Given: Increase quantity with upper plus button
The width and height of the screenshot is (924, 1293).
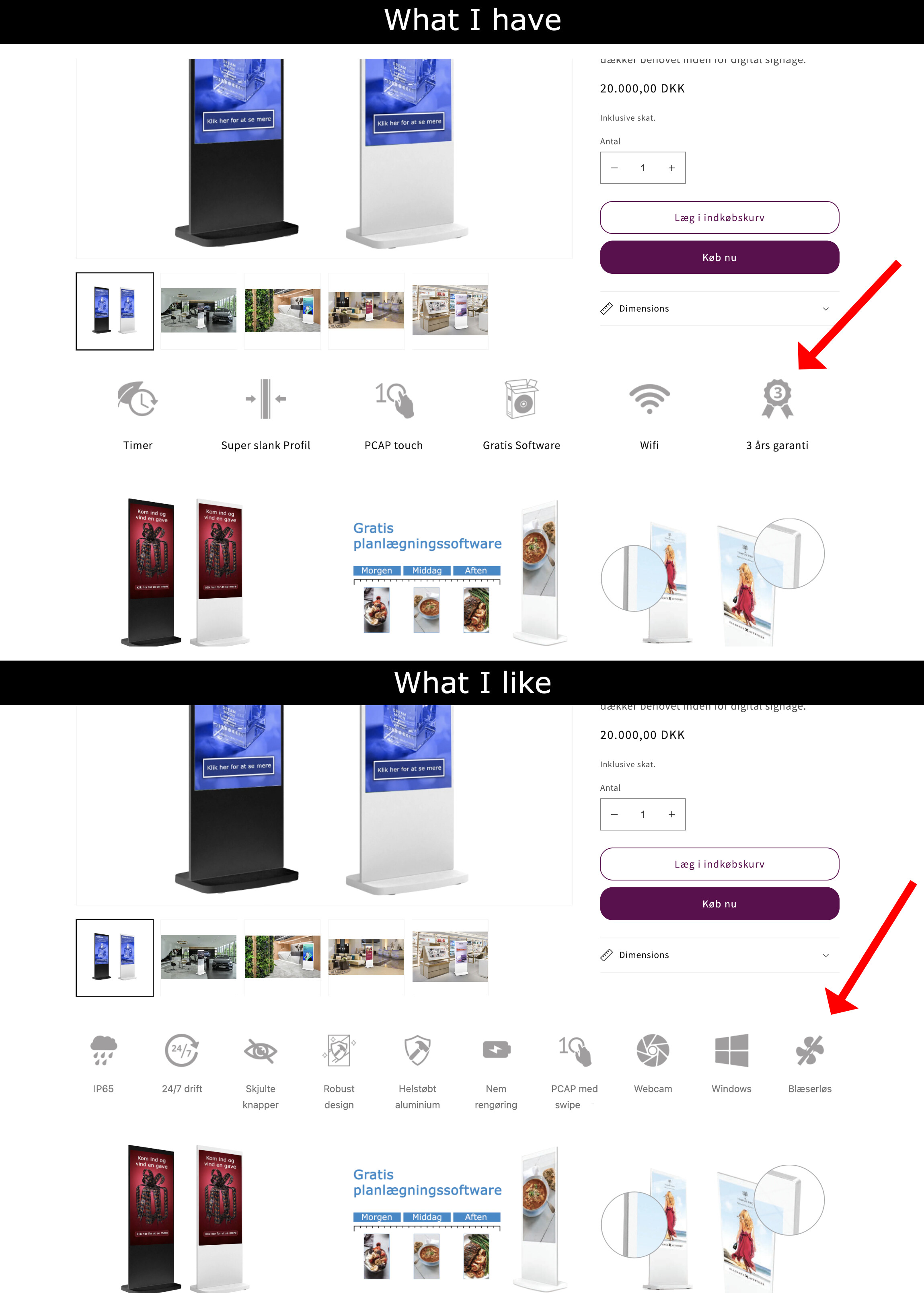Looking at the screenshot, I should pyautogui.click(x=671, y=168).
